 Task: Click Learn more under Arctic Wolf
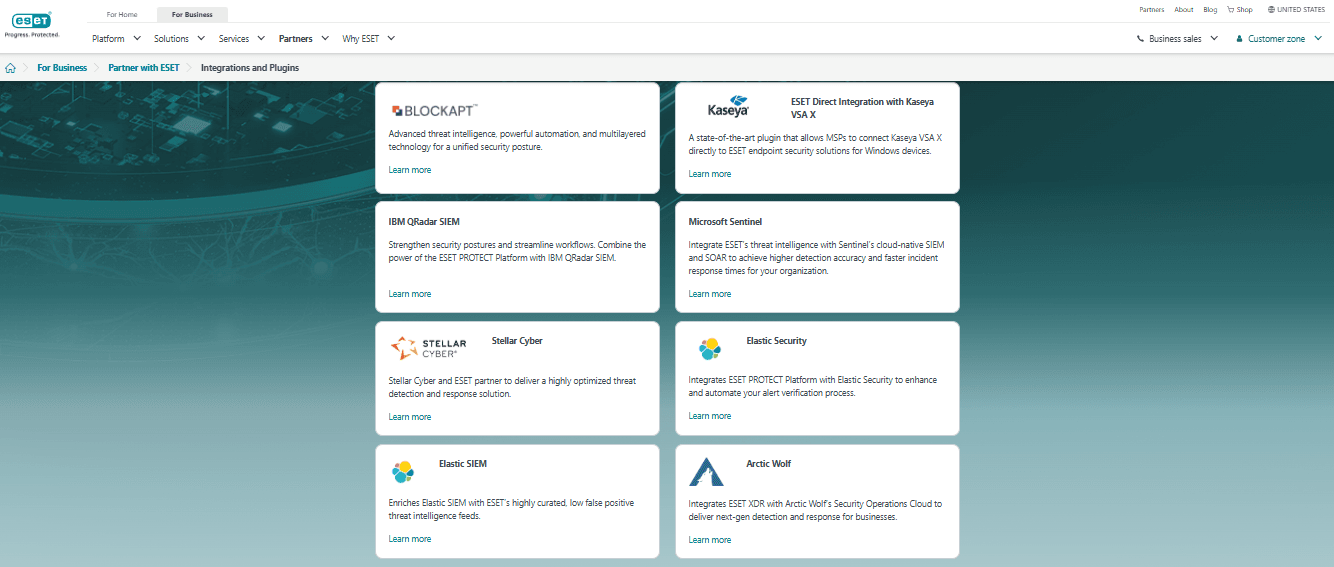pos(710,540)
